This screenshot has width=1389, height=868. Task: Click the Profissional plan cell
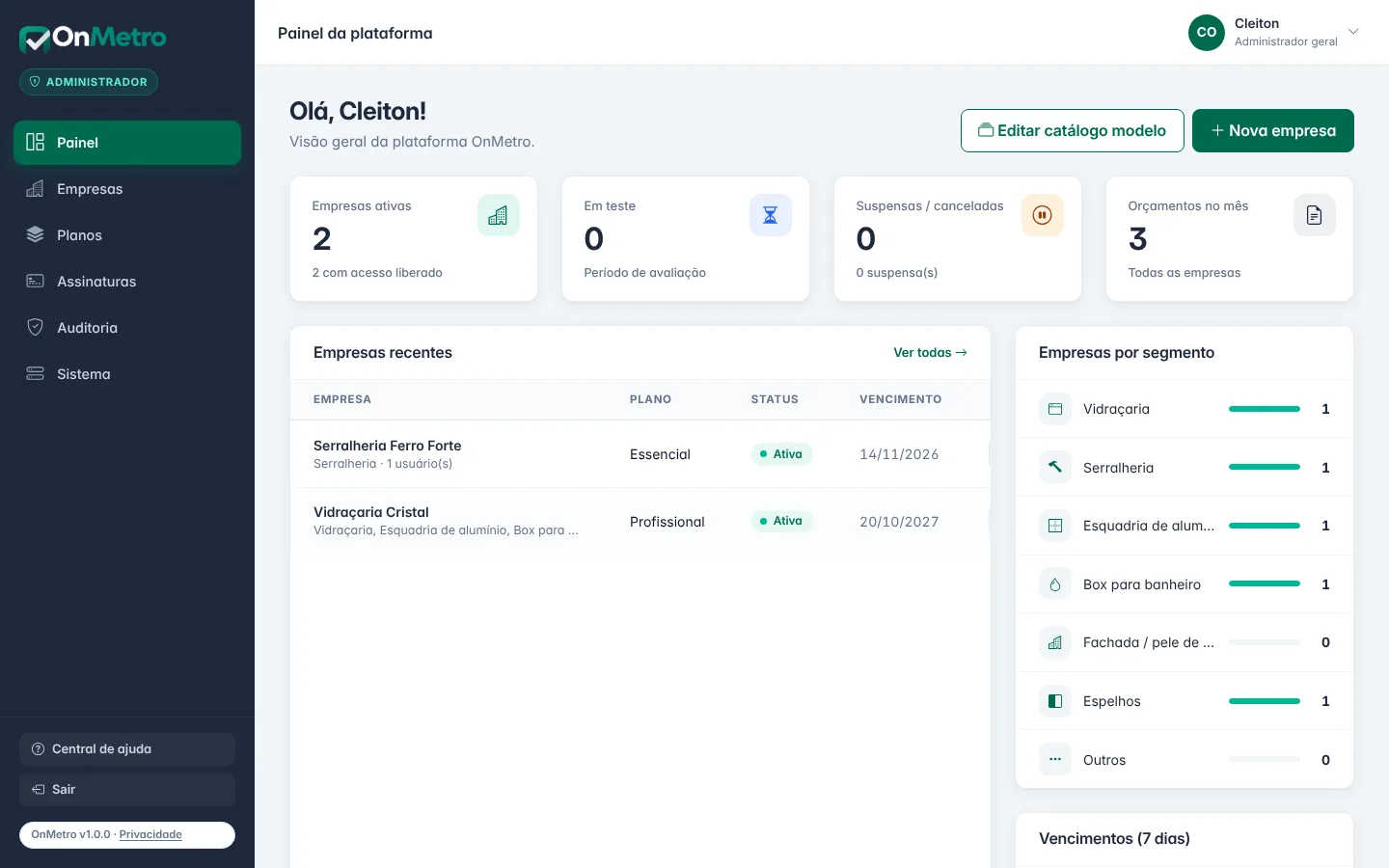tap(667, 522)
